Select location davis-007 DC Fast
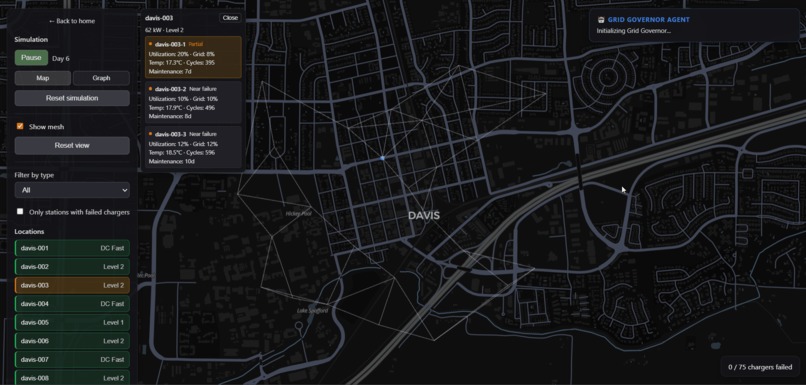 click(x=72, y=359)
